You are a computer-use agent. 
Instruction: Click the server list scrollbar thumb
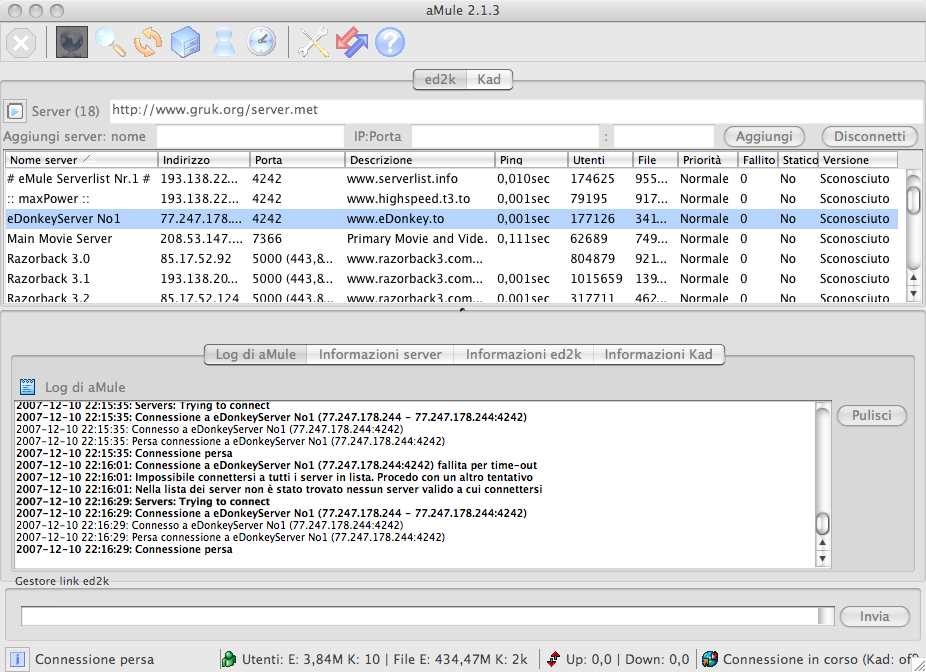tap(913, 199)
